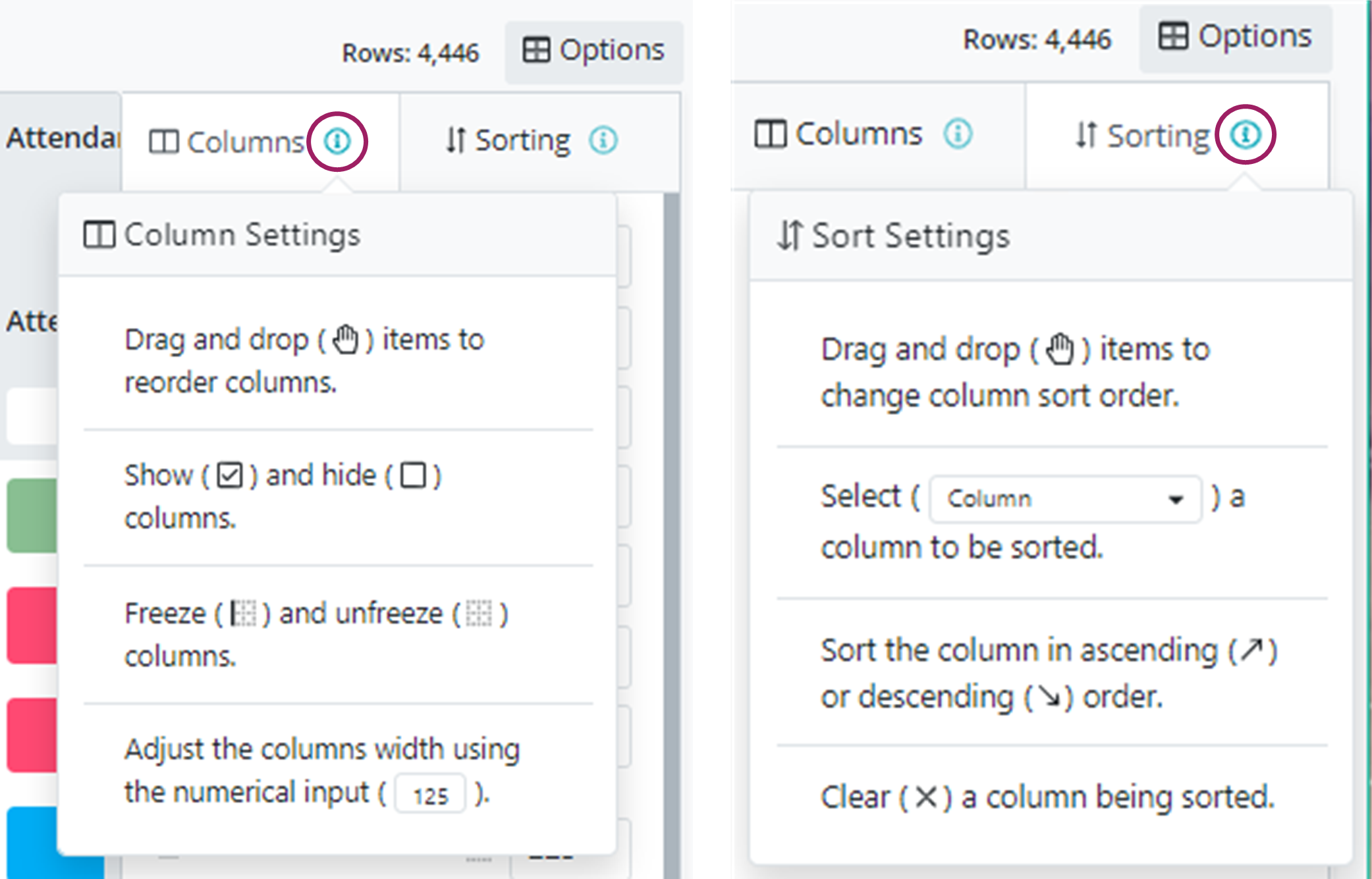The width and height of the screenshot is (1372, 879).
Task: Expand the Column selector arrow
Action: coord(1176,500)
